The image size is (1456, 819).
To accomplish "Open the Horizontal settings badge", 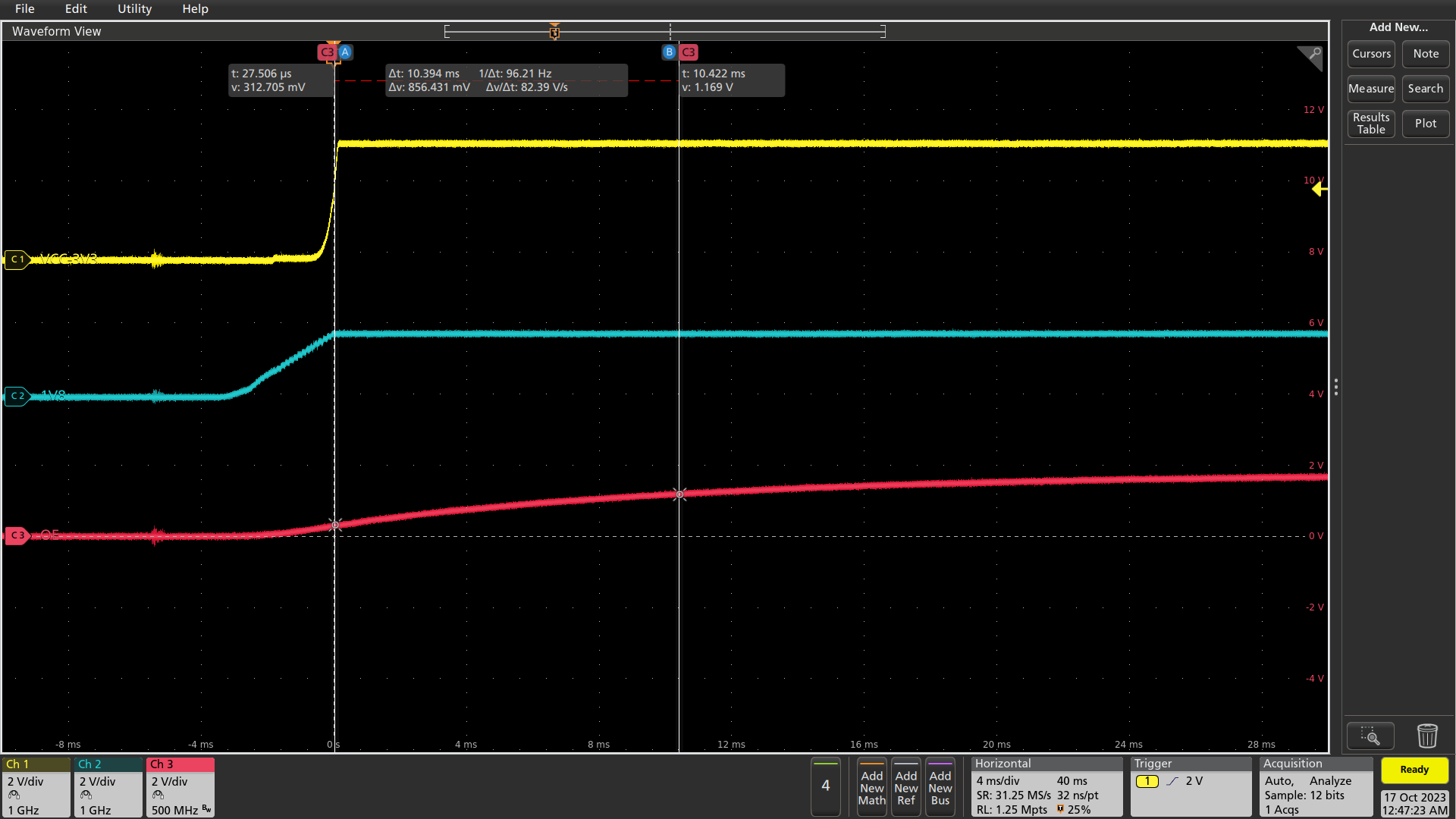I will (1046, 786).
